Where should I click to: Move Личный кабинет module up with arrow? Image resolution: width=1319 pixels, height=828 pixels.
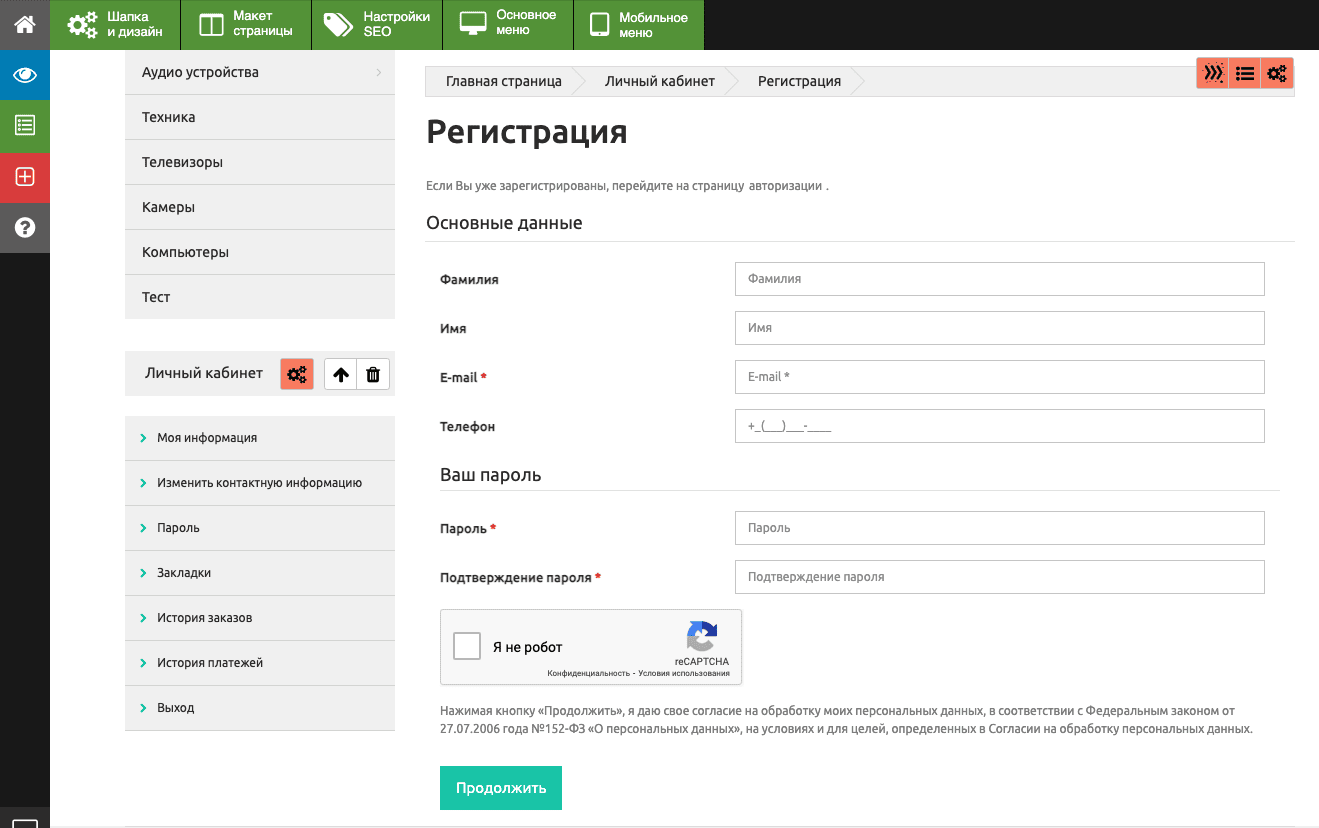(341, 374)
